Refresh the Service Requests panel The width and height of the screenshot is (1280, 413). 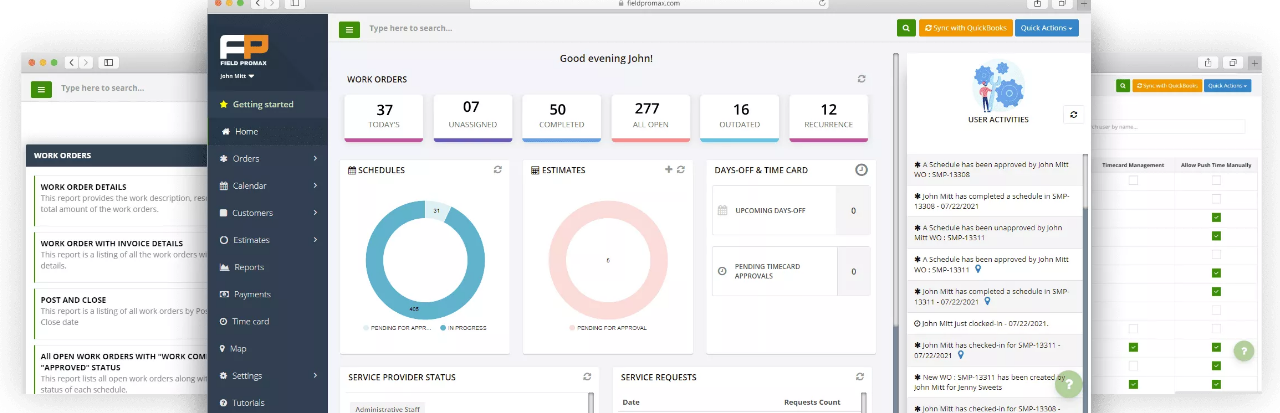click(x=860, y=377)
